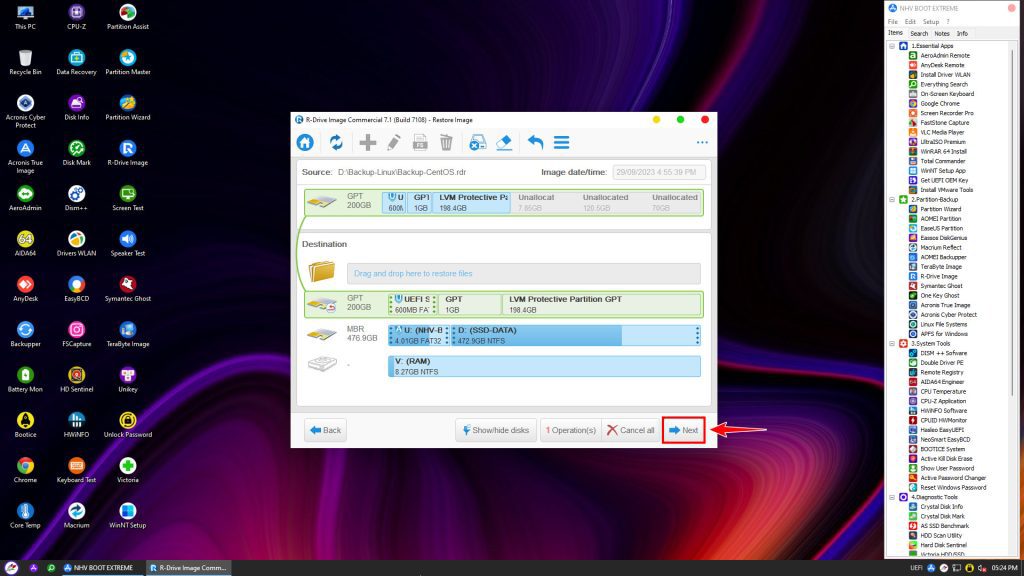Click the plus Add icon in toolbar
The width and height of the screenshot is (1024, 576).
click(x=368, y=142)
